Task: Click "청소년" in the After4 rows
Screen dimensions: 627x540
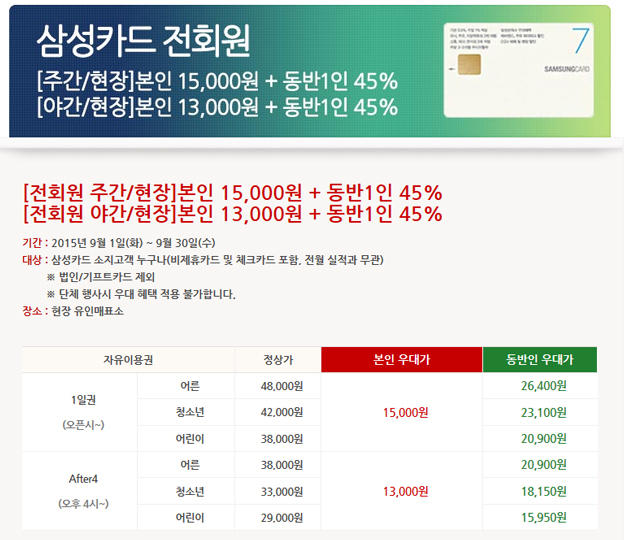Action: [190, 491]
